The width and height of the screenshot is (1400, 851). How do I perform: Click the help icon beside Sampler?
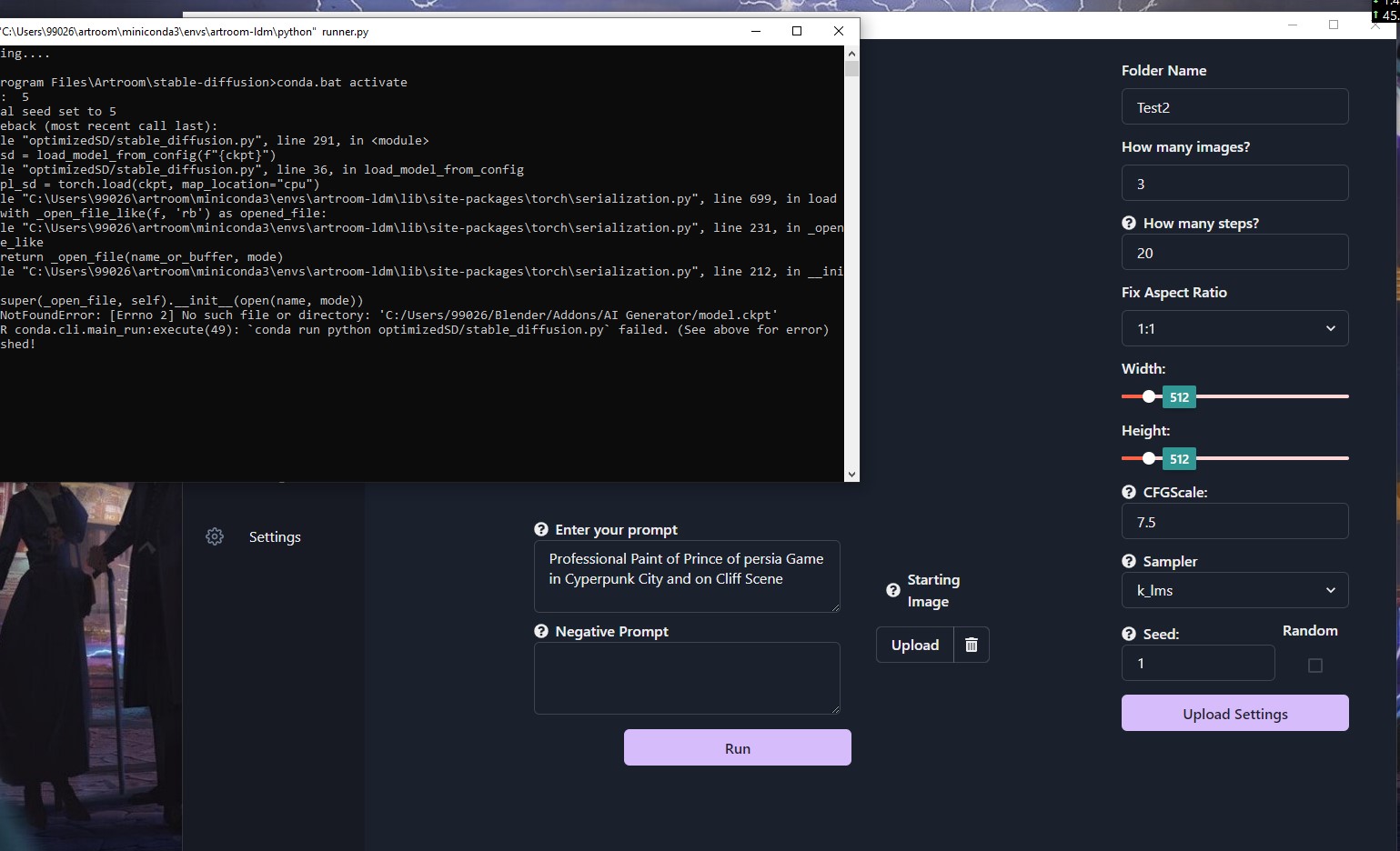click(x=1128, y=562)
